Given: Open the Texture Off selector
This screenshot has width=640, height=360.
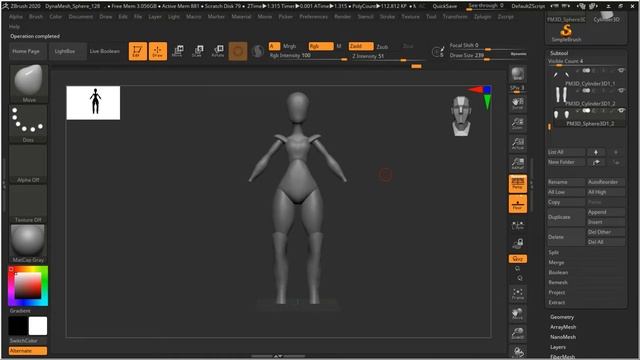Looking at the screenshot, I should coord(28,203).
